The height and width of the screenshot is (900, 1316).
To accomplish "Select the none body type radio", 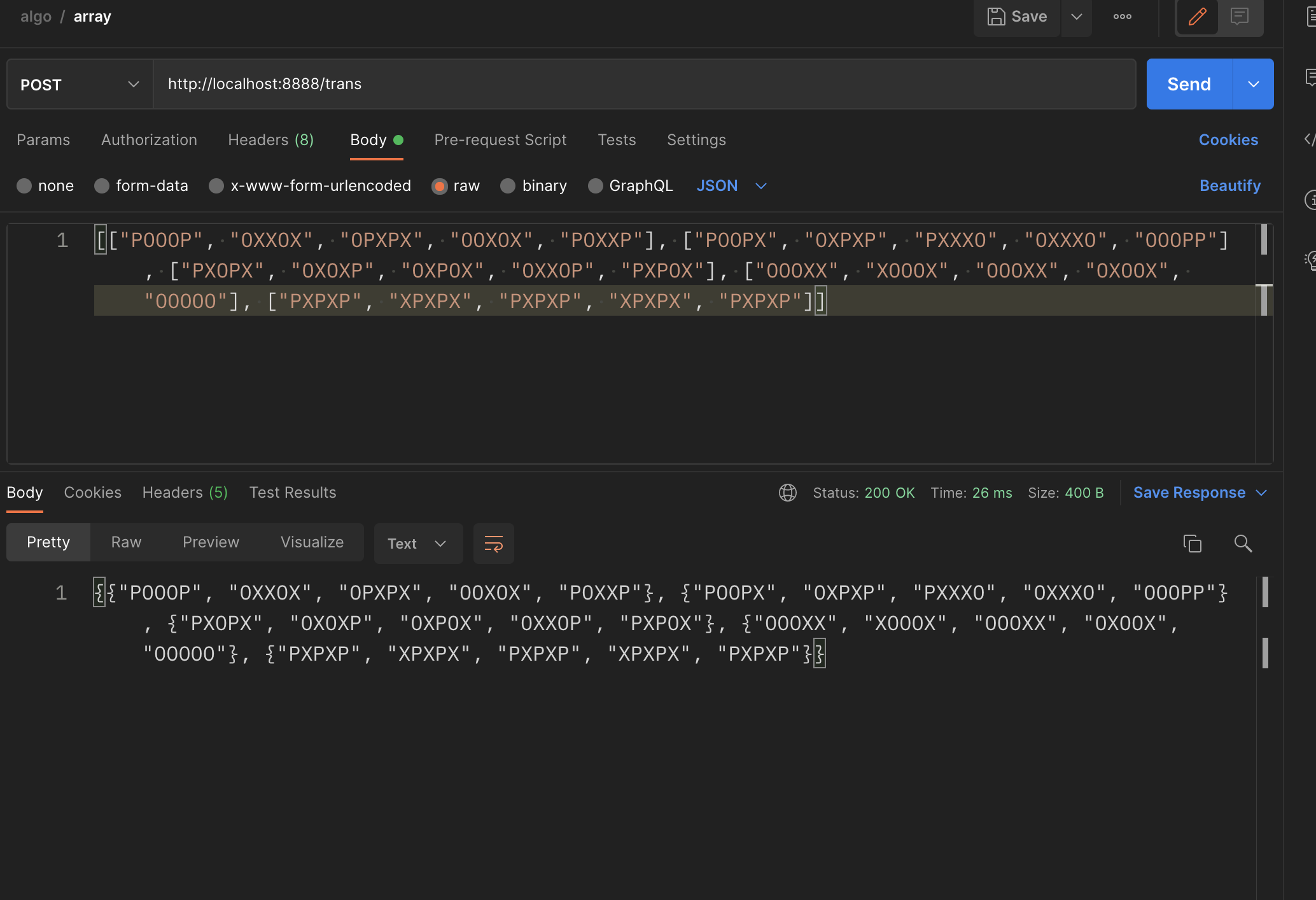I will (25, 186).
